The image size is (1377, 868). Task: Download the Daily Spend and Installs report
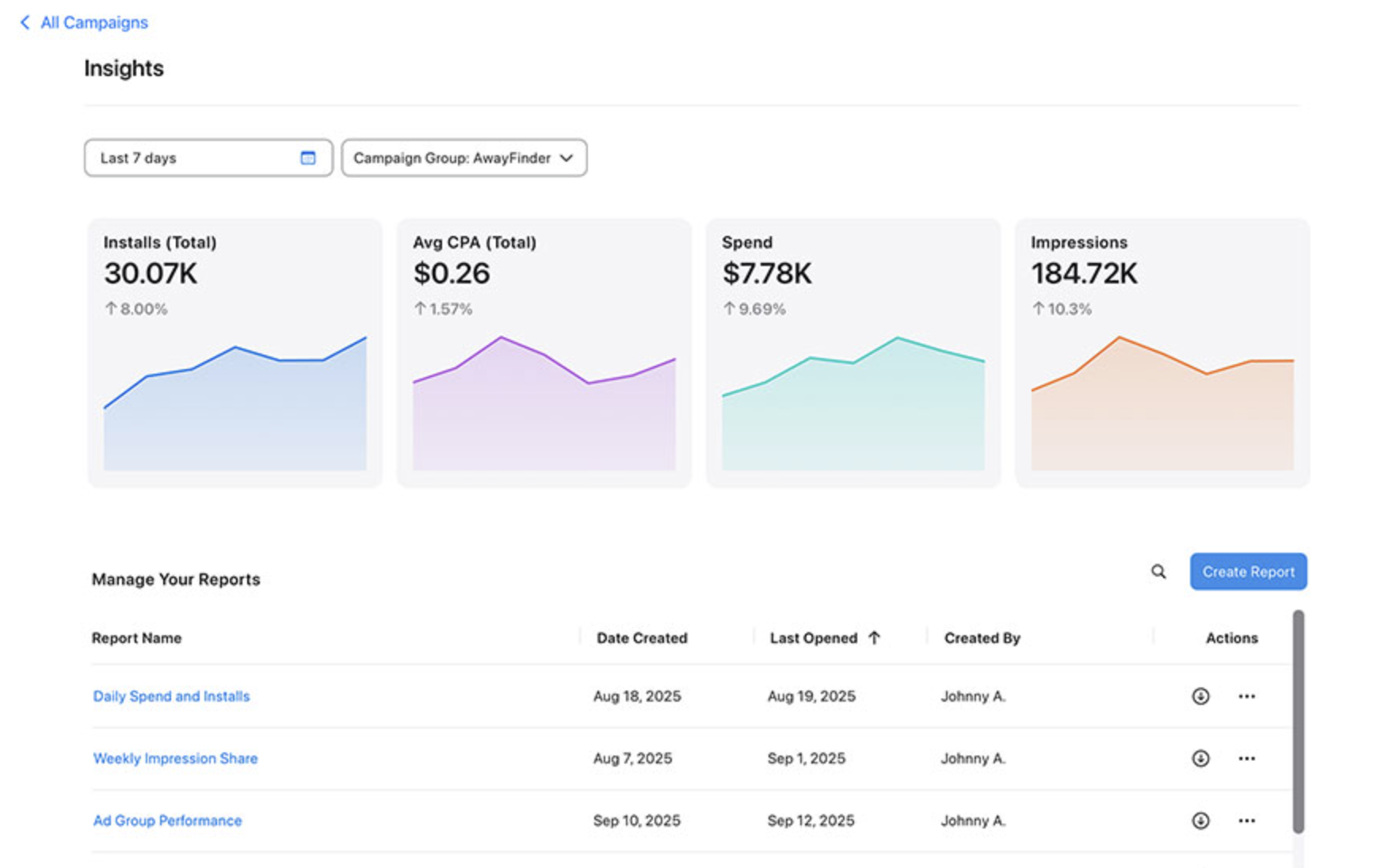click(x=1200, y=696)
